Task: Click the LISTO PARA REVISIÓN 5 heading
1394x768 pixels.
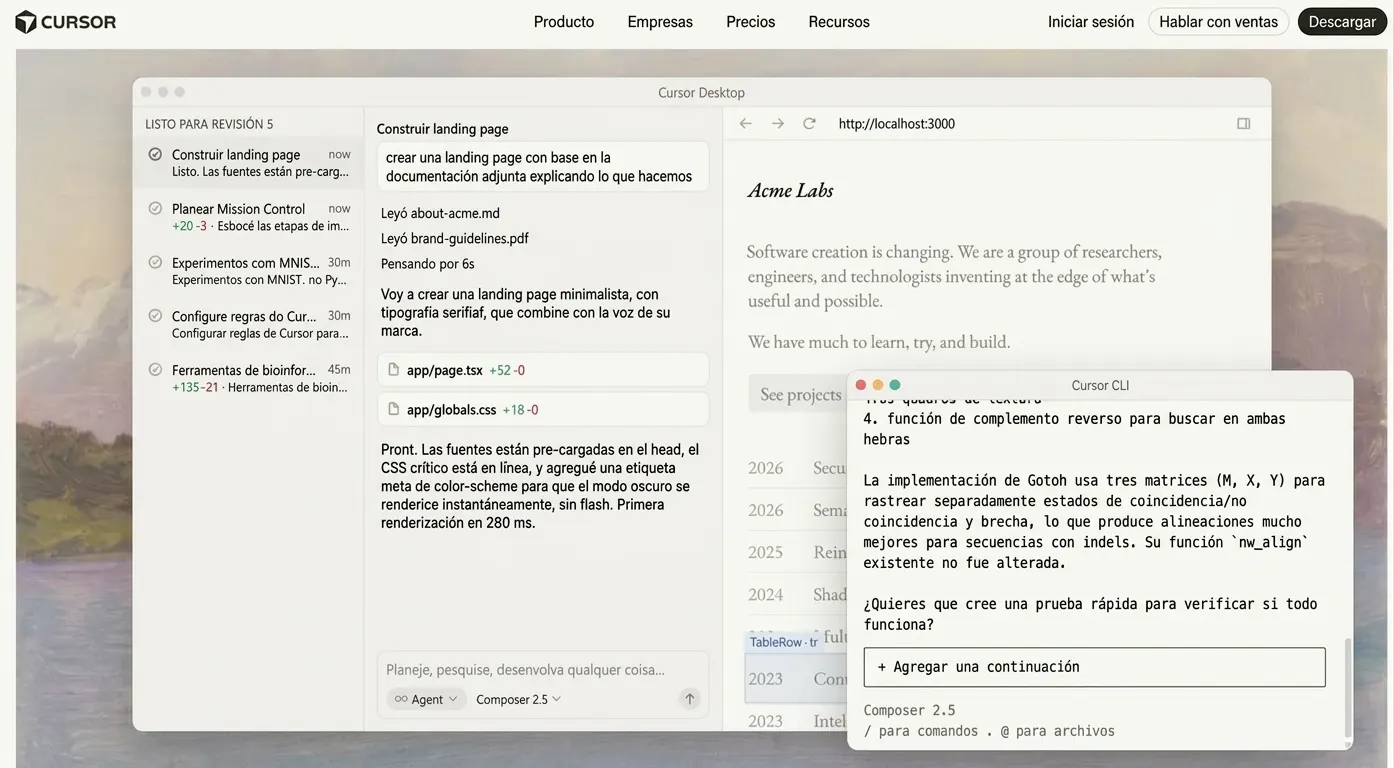Action: [x=209, y=124]
